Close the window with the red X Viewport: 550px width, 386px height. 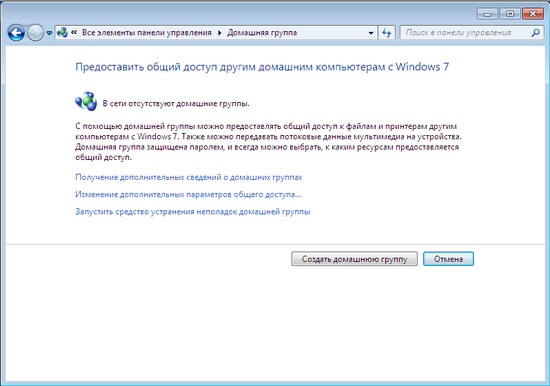533,14
